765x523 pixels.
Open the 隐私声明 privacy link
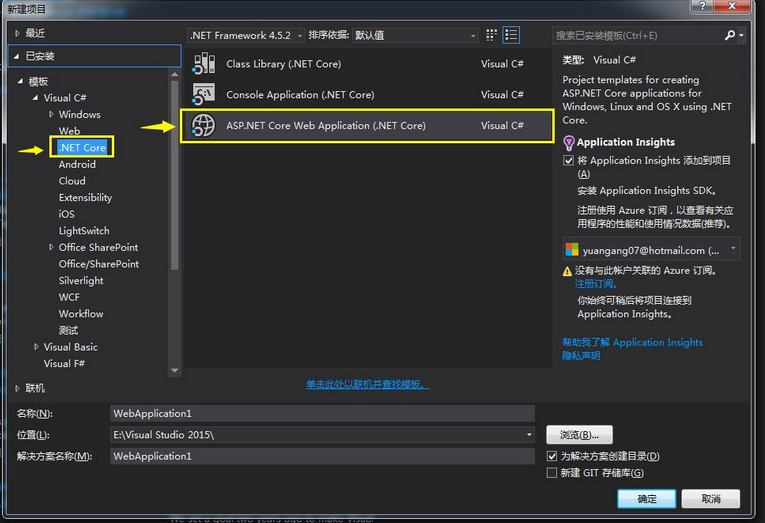click(581, 356)
